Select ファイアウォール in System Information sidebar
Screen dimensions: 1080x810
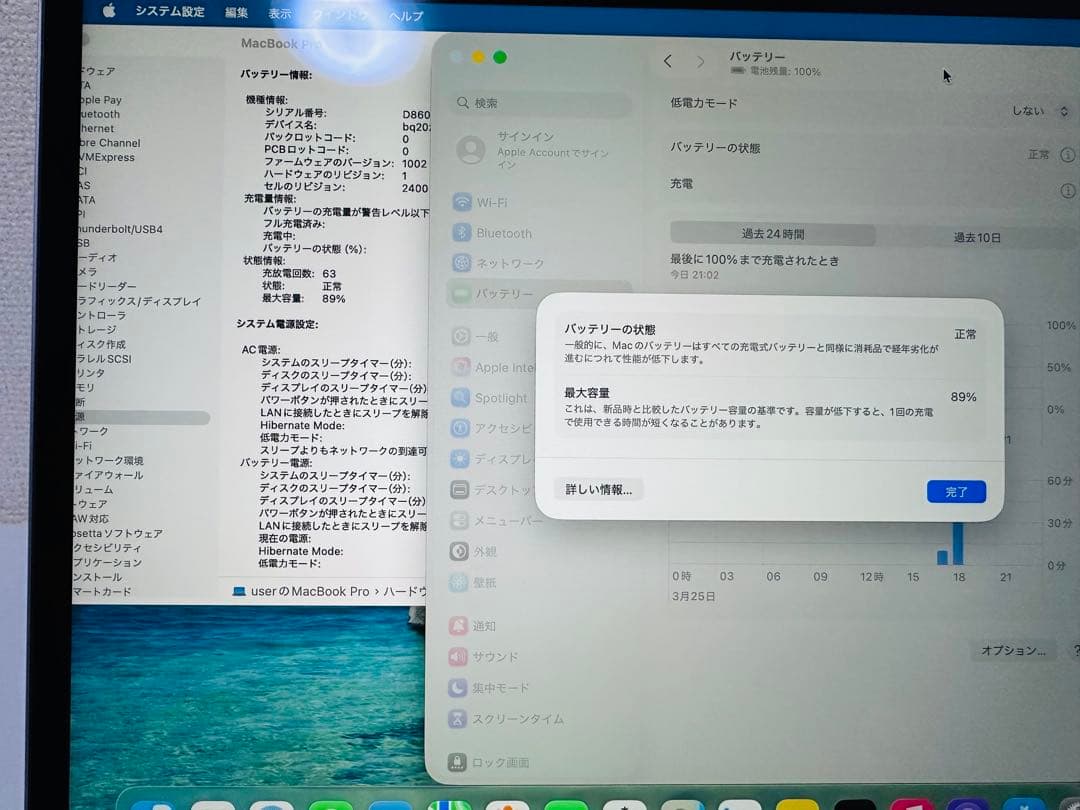point(110,475)
